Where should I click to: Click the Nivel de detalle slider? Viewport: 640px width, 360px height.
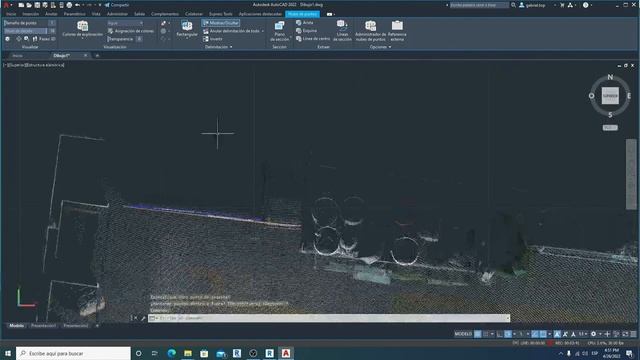[30, 31]
